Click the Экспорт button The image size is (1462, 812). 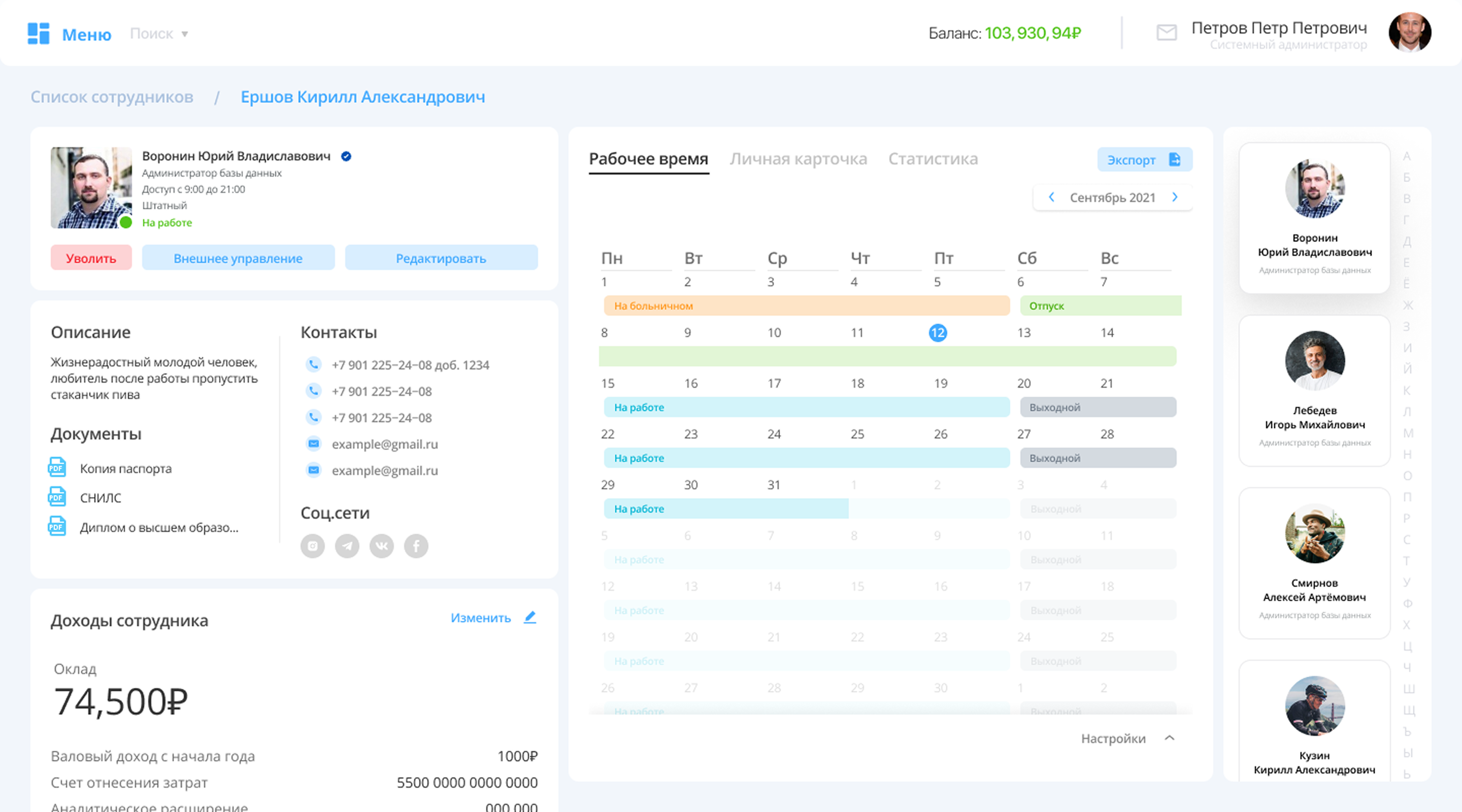(1144, 159)
